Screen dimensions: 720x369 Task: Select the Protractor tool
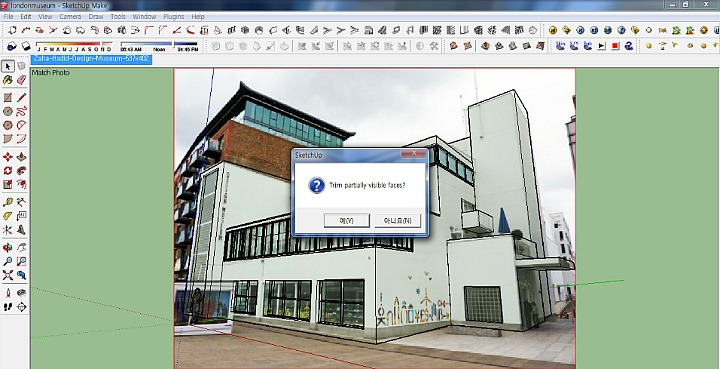(x=8, y=216)
